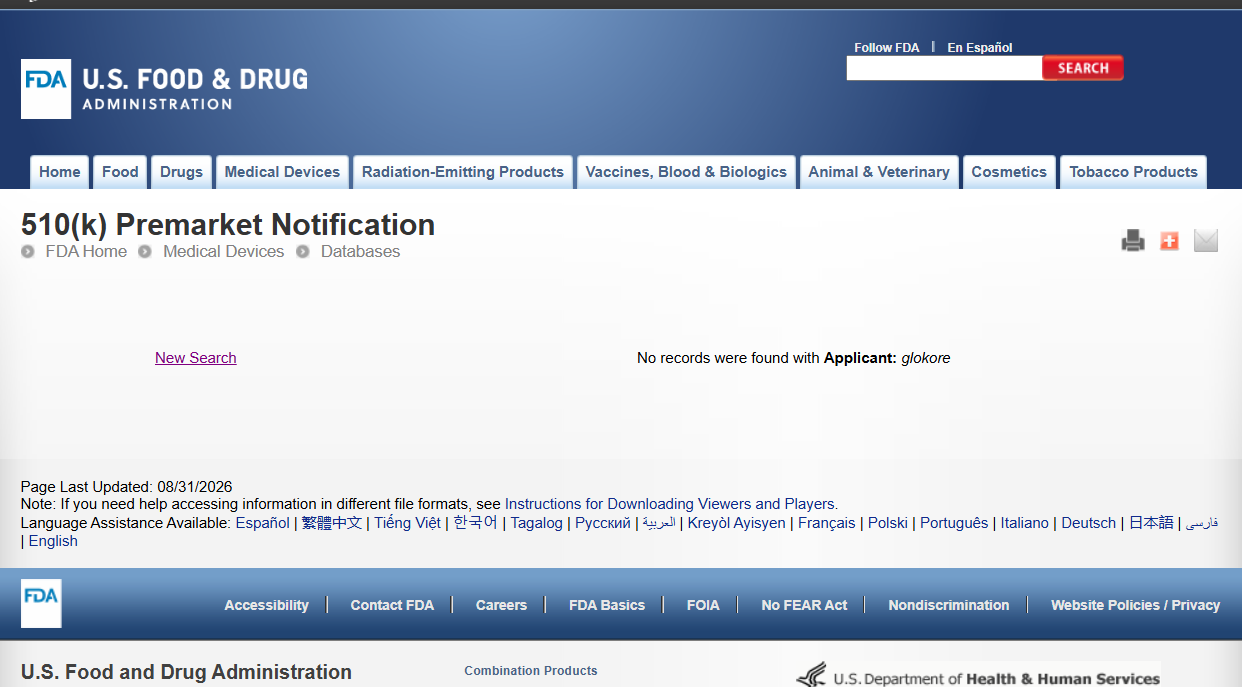
Task: Open Contact FDA footer link
Action: click(x=392, y=605)
